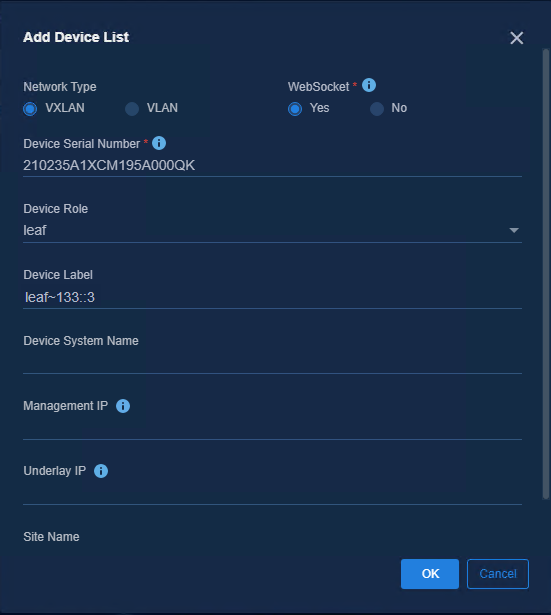551x615 pixels.
Task: Click the Site Name field label
Action: 51,537
